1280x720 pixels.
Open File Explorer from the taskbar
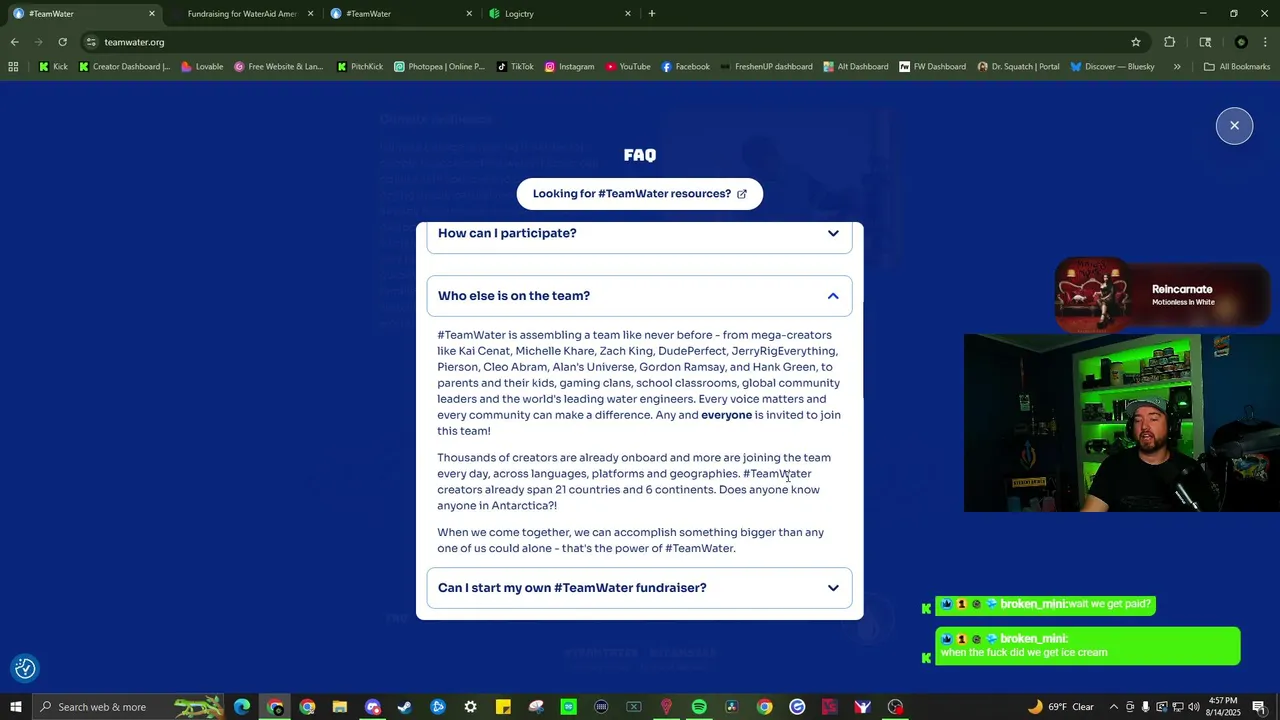coord(340,707)
